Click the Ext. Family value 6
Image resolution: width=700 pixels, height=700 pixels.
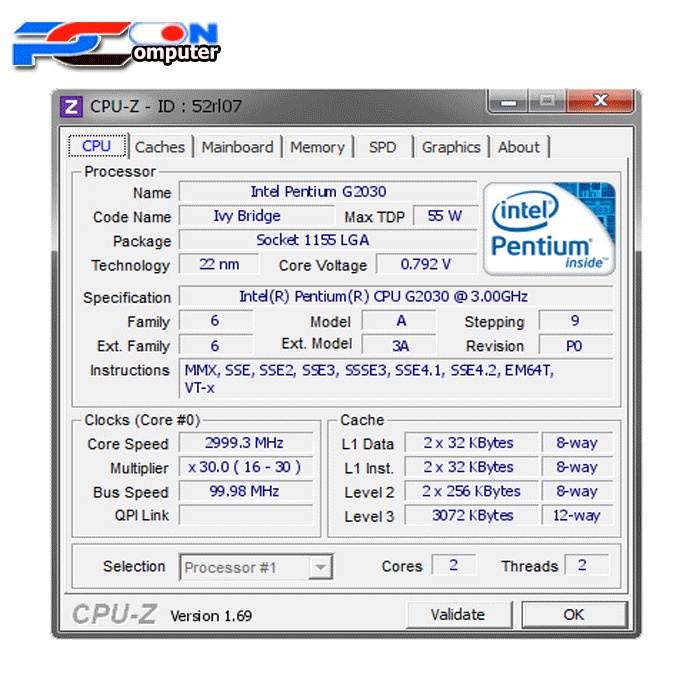[x=216, y=346]
